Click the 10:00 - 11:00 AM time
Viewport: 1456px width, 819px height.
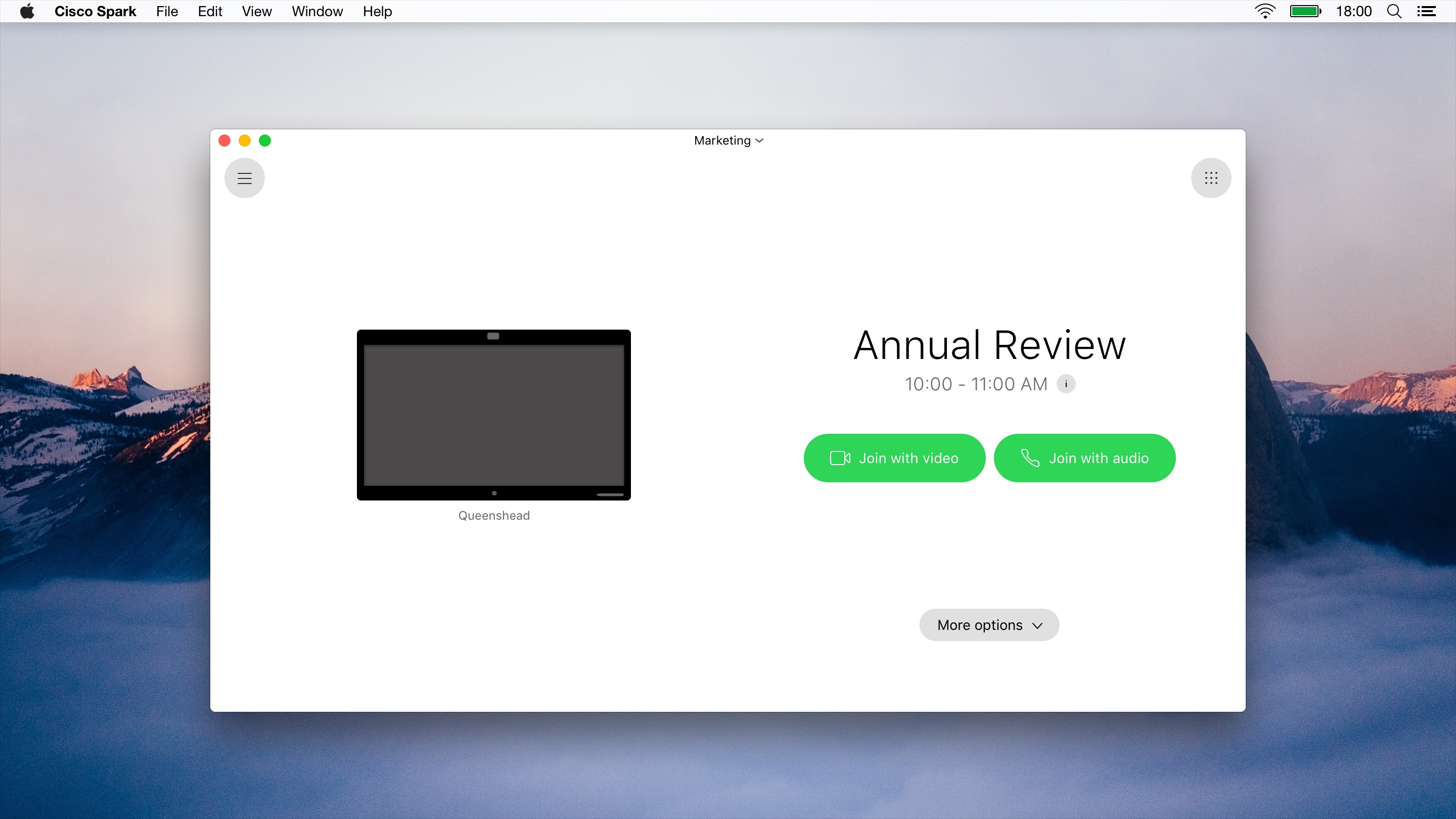point(976,384)
